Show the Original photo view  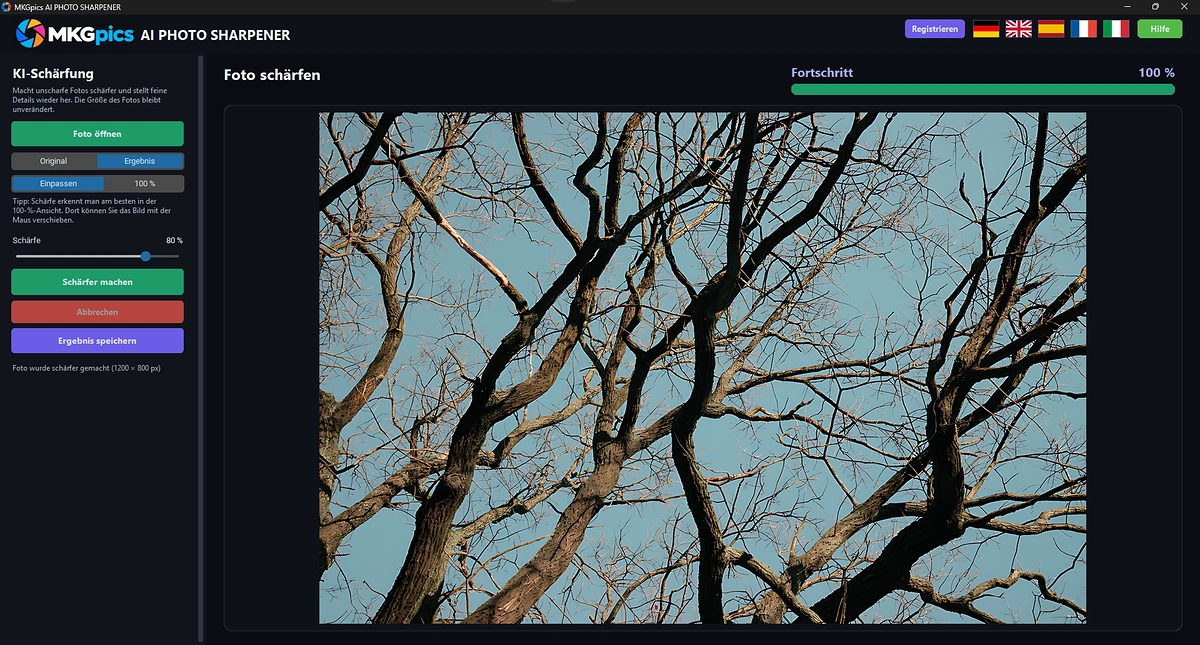point(54,161)
